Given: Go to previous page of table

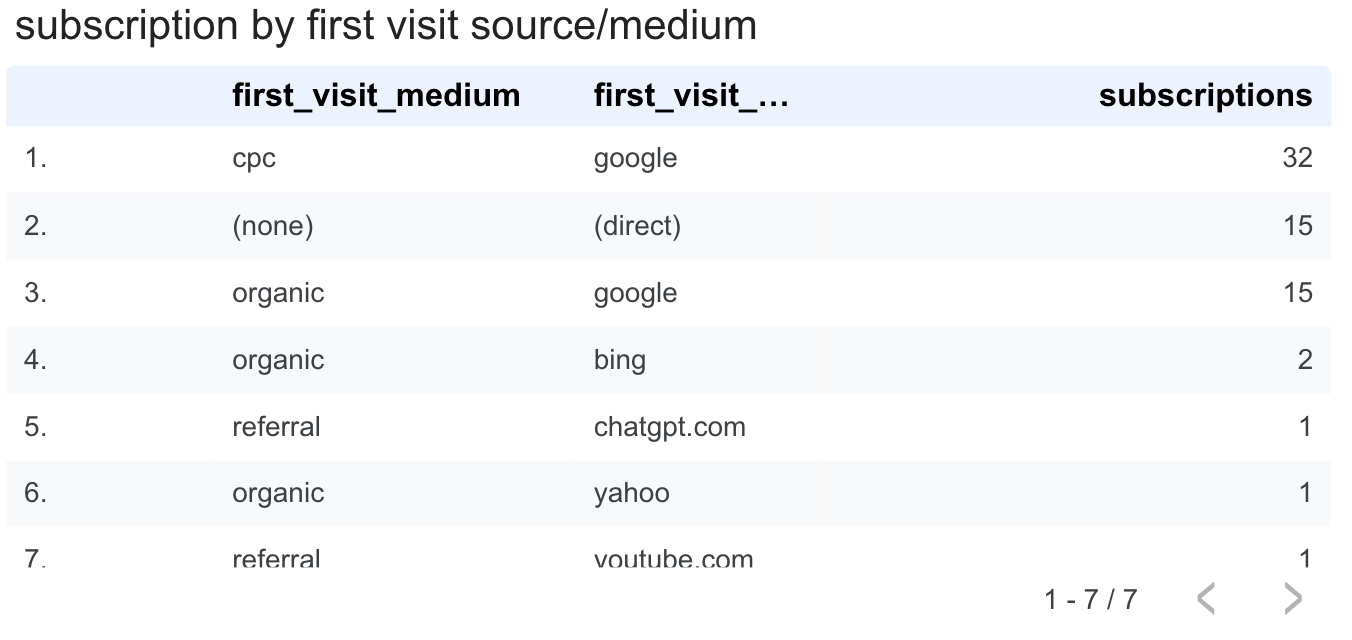Looking at the screenshot, I should click(x=1206, y=599).
